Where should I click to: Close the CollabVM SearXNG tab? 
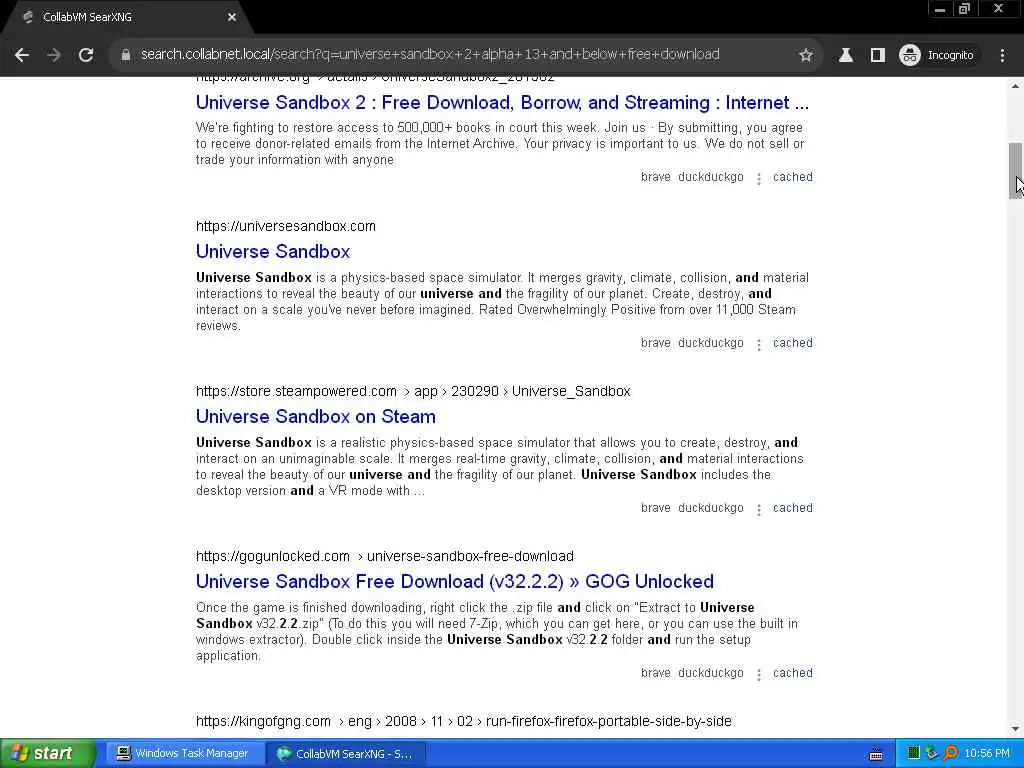231,17
